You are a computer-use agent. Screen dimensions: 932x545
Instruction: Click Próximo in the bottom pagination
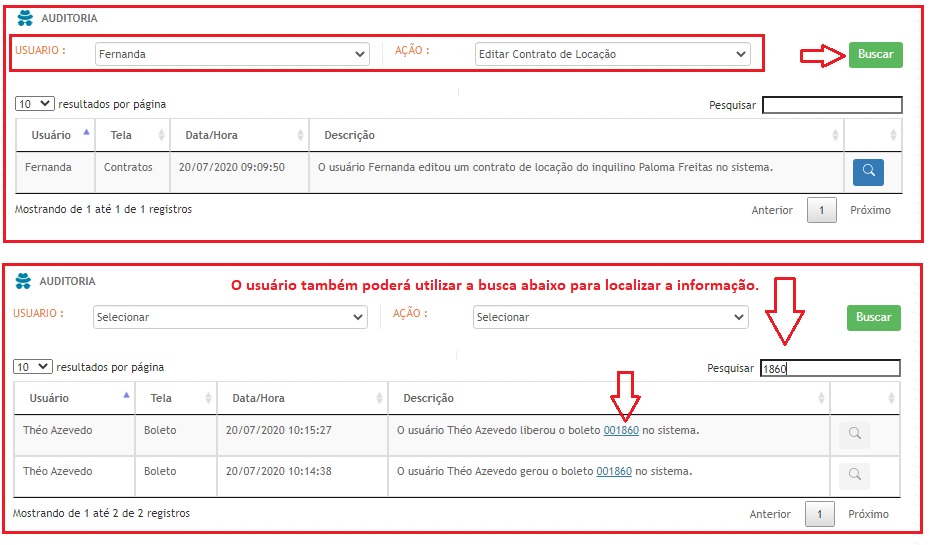(868, 514)
